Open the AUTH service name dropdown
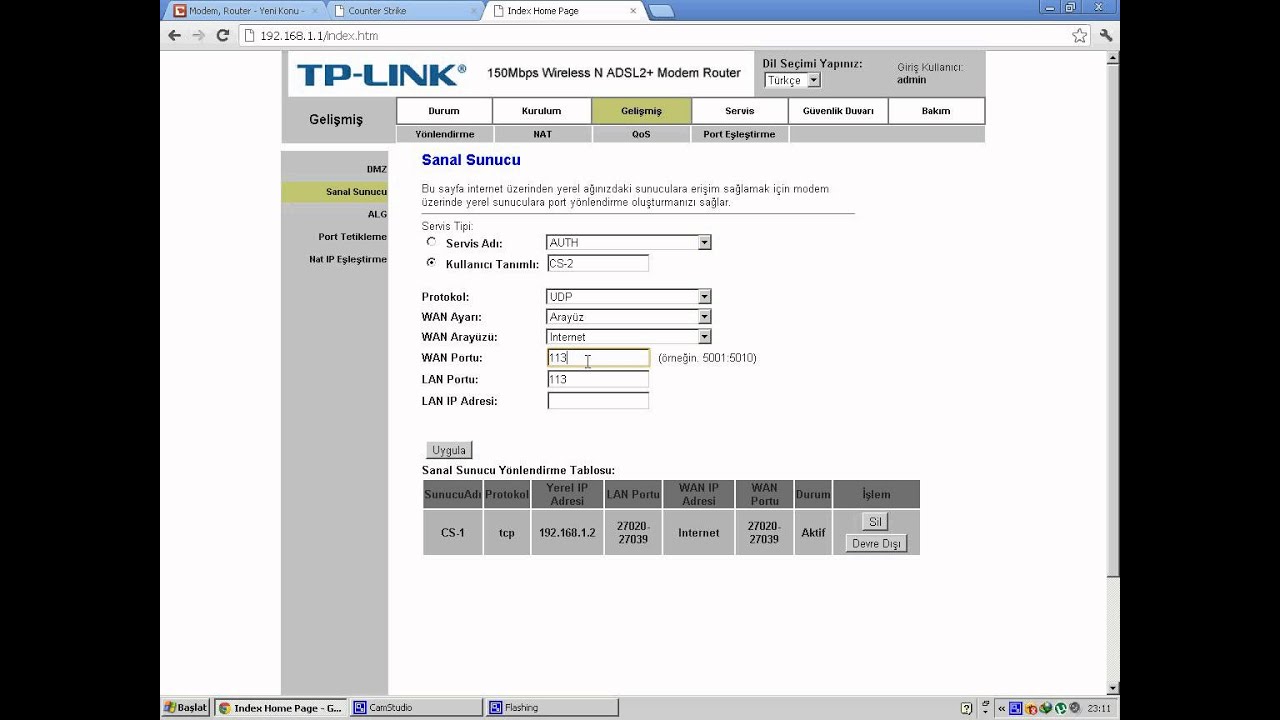 628,242
